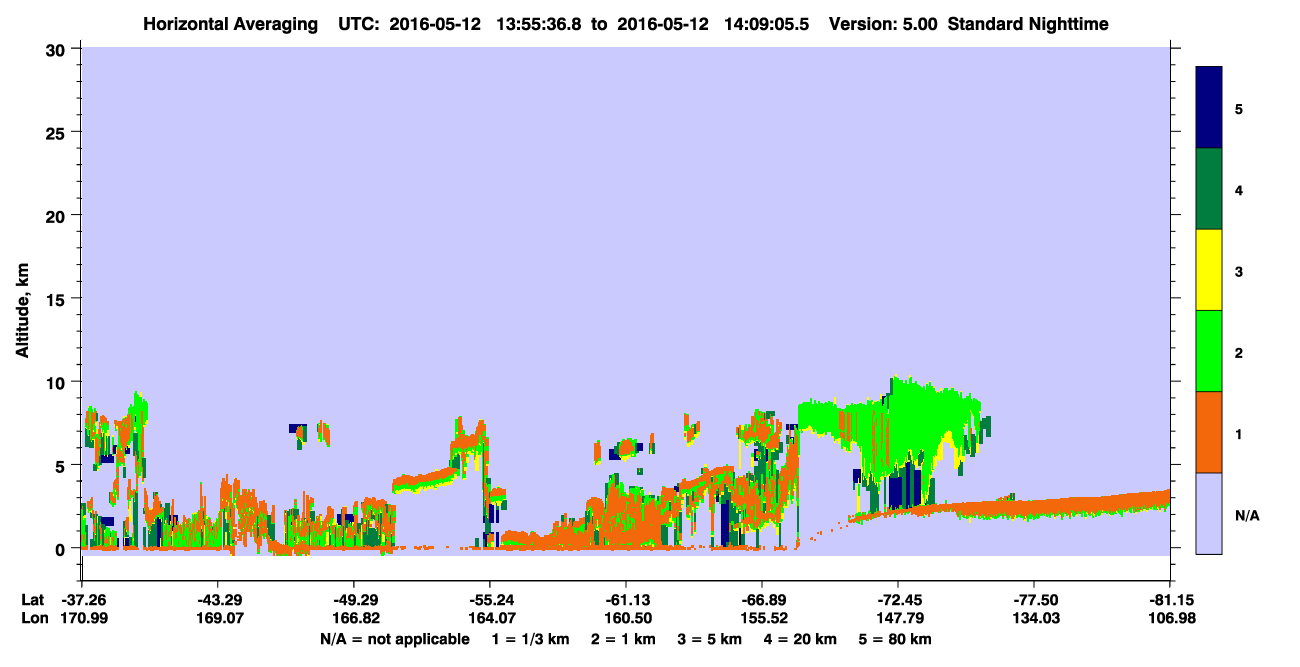Image resolution: width=1300 pixels, height=667 pixels.
Task: Click longitude value 106.98
Action: click(x=1170, y=619)
